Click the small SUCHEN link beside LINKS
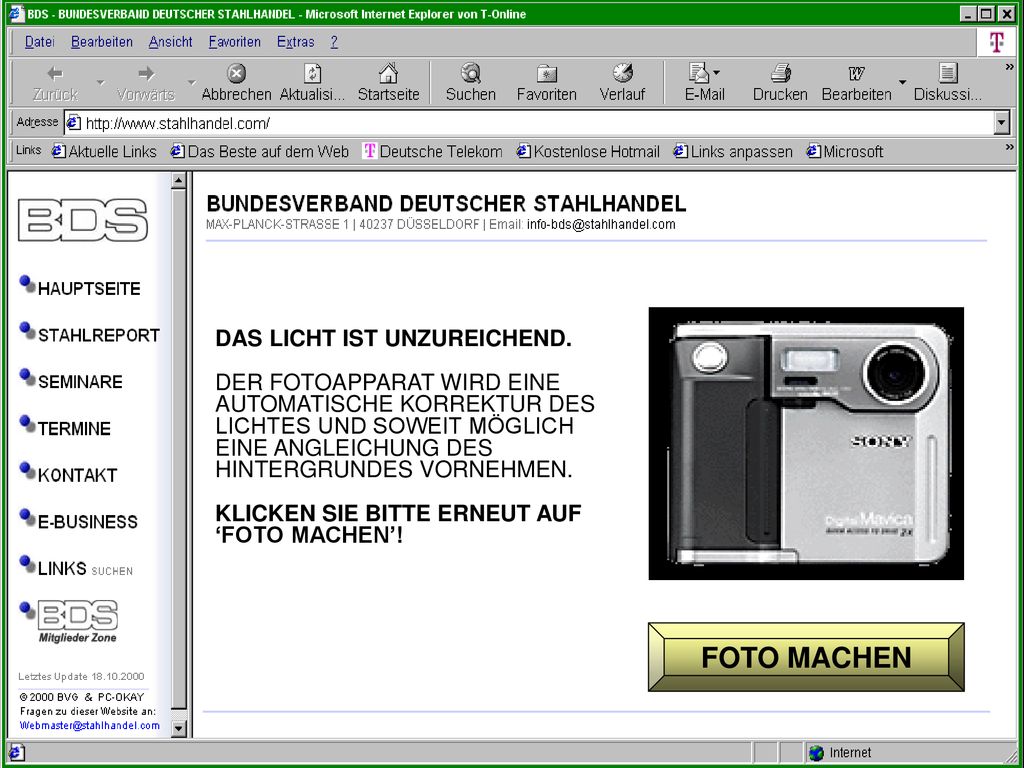This screenshot has height=768, width=1024. click(112, 571)
